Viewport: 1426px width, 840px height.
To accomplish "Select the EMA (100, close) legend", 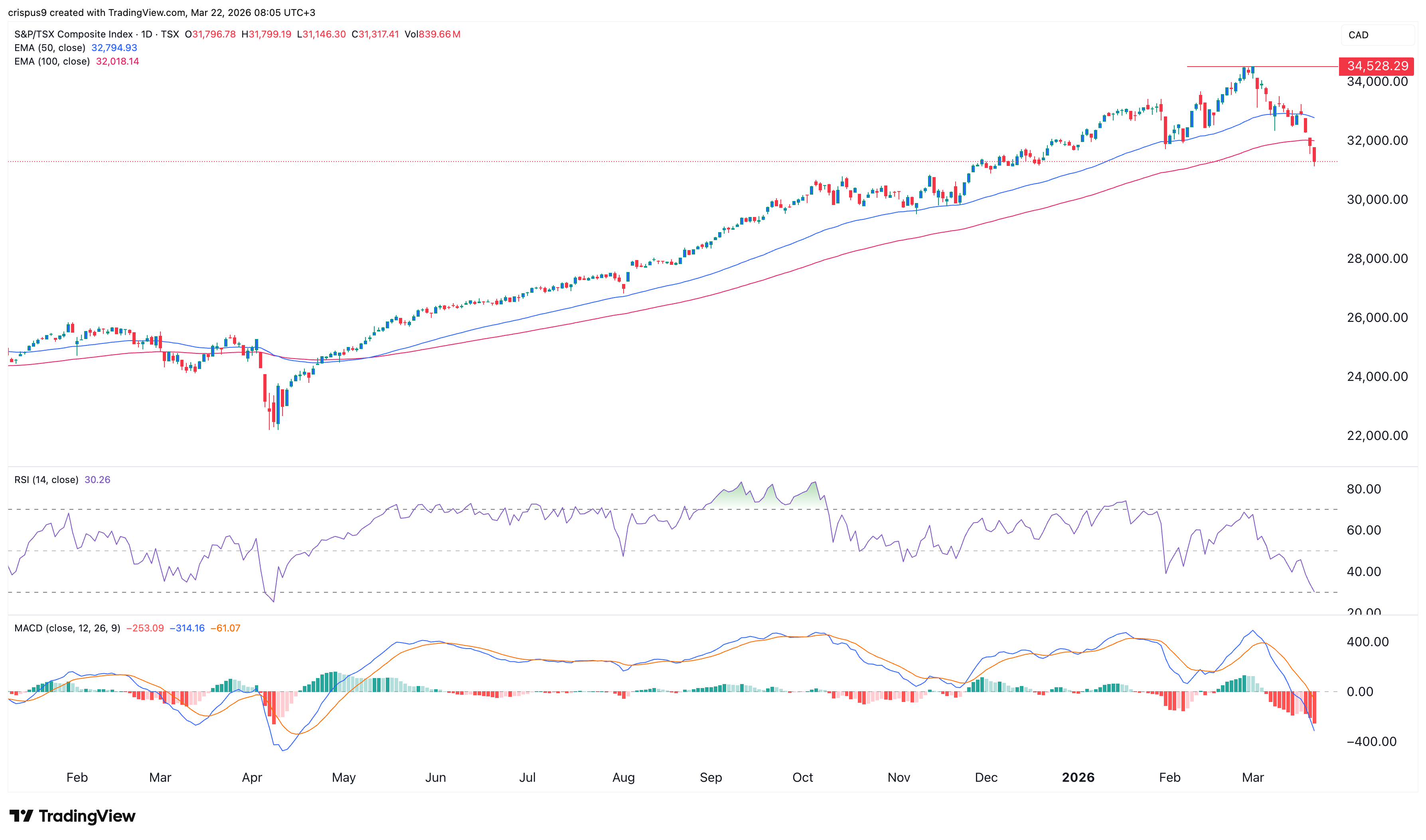I will point(52,61).
